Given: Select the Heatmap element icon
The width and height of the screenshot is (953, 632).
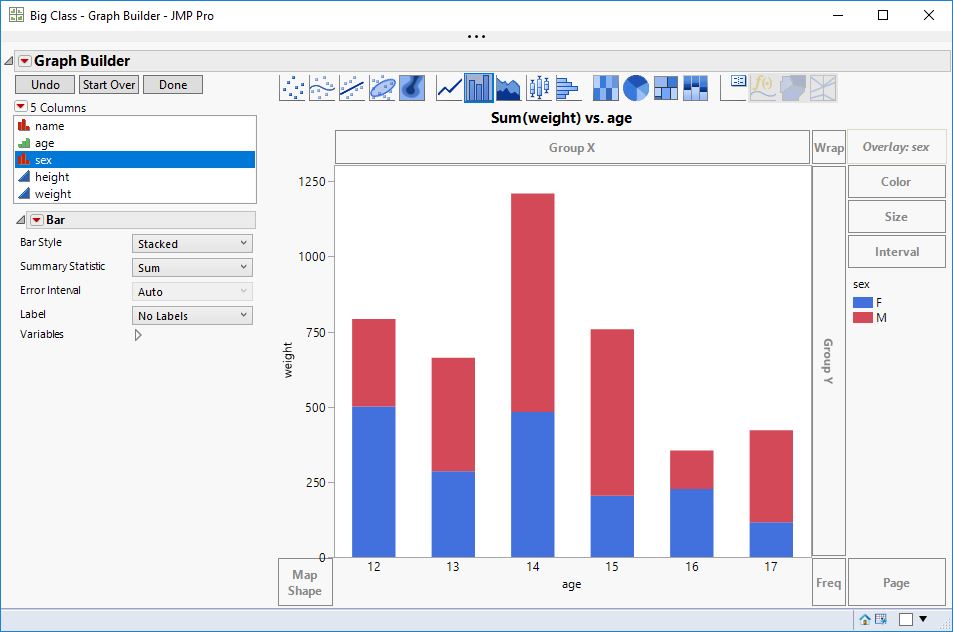Looking at the screenshot, I should [605, 86].
